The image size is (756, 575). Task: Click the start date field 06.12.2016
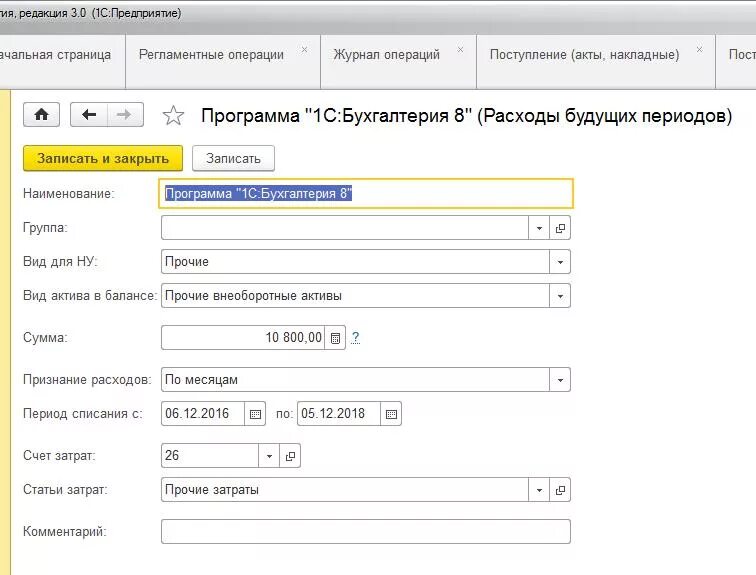click(203, 414)
